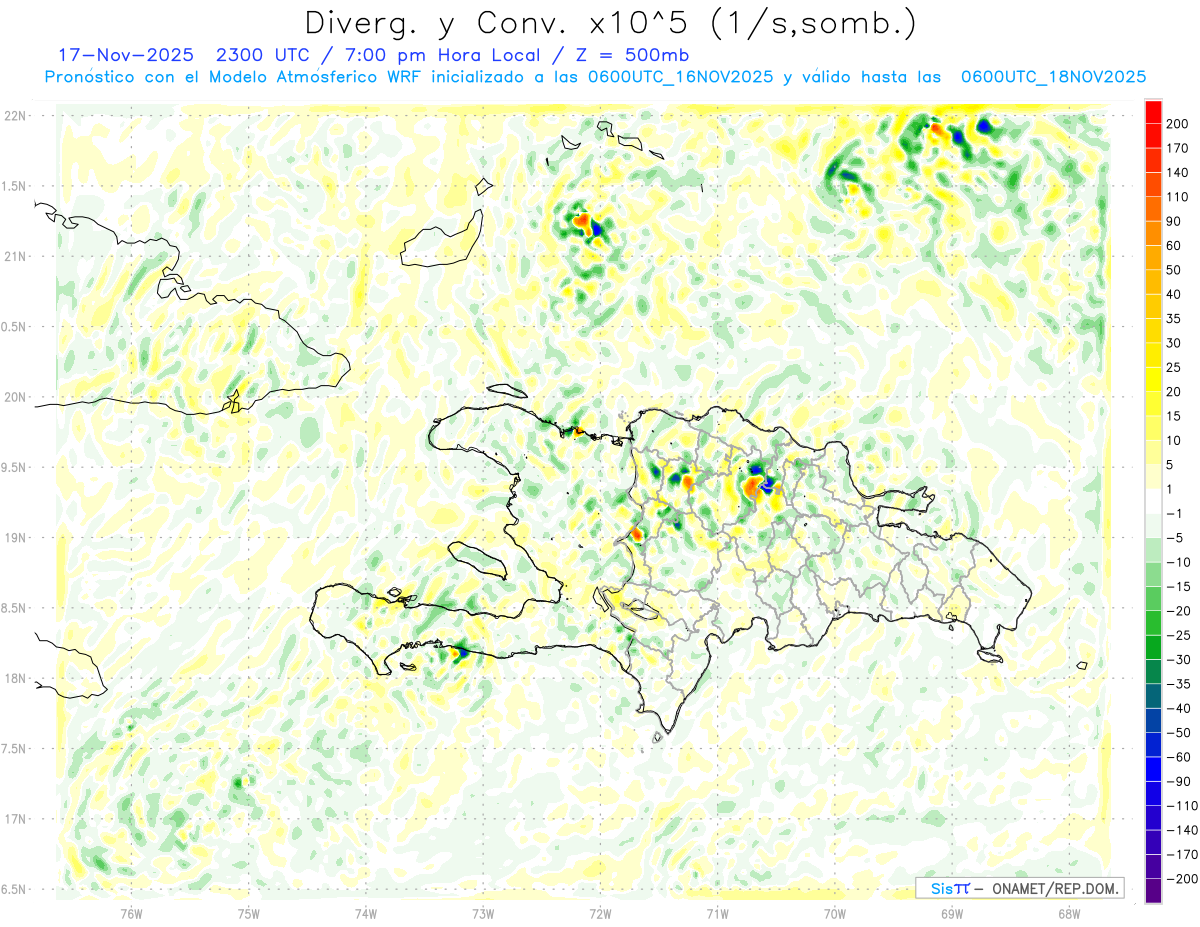Click the '72W' longitude label
Viewport: 1200px width, 927px height.
pyautogui.click(x=600, y=913)
